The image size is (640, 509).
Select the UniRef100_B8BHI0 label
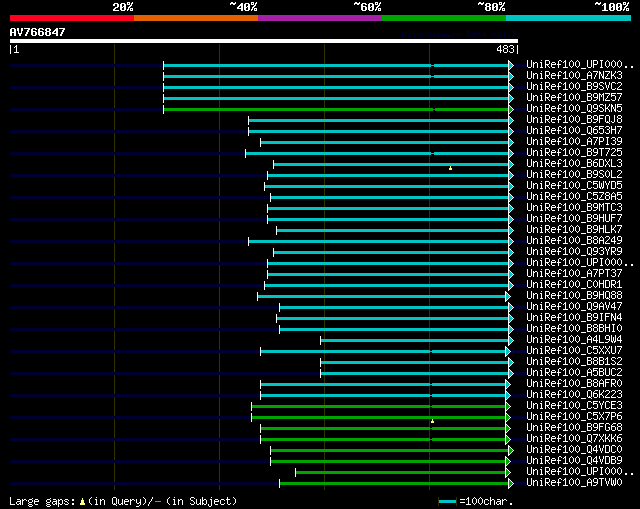[574, 329]
